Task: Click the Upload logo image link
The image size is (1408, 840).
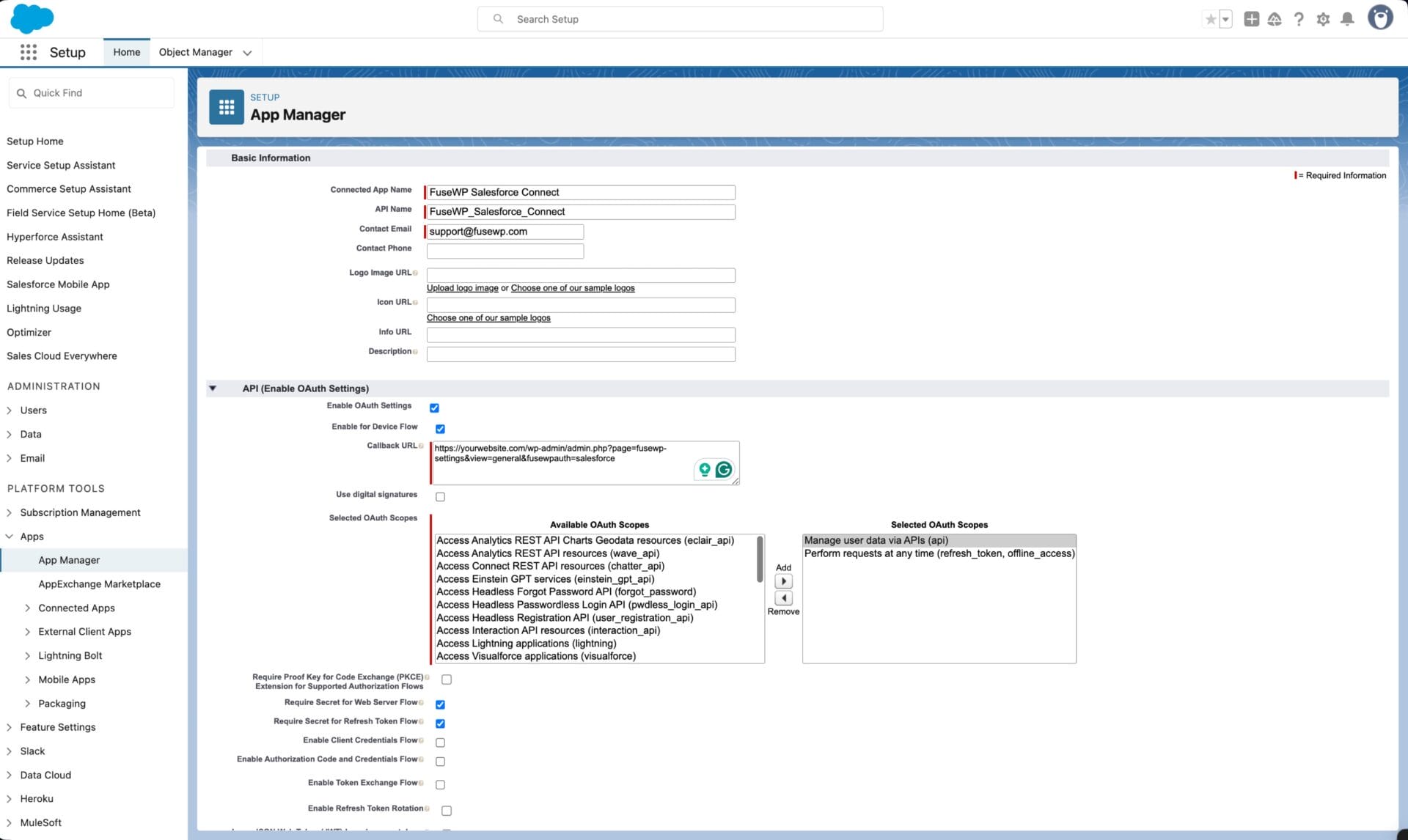Action: tap(463, 288)
